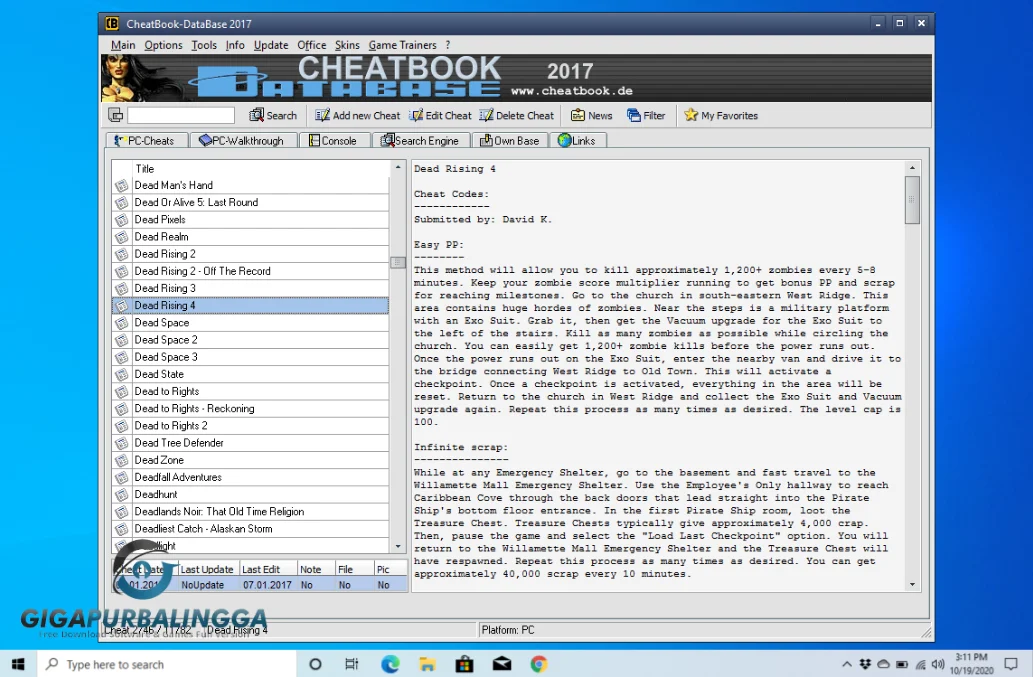Viewport: 1033px width, 677px height.
Task: Open the ? help menu
Action: pyautogui.click(x=448, y=45)
